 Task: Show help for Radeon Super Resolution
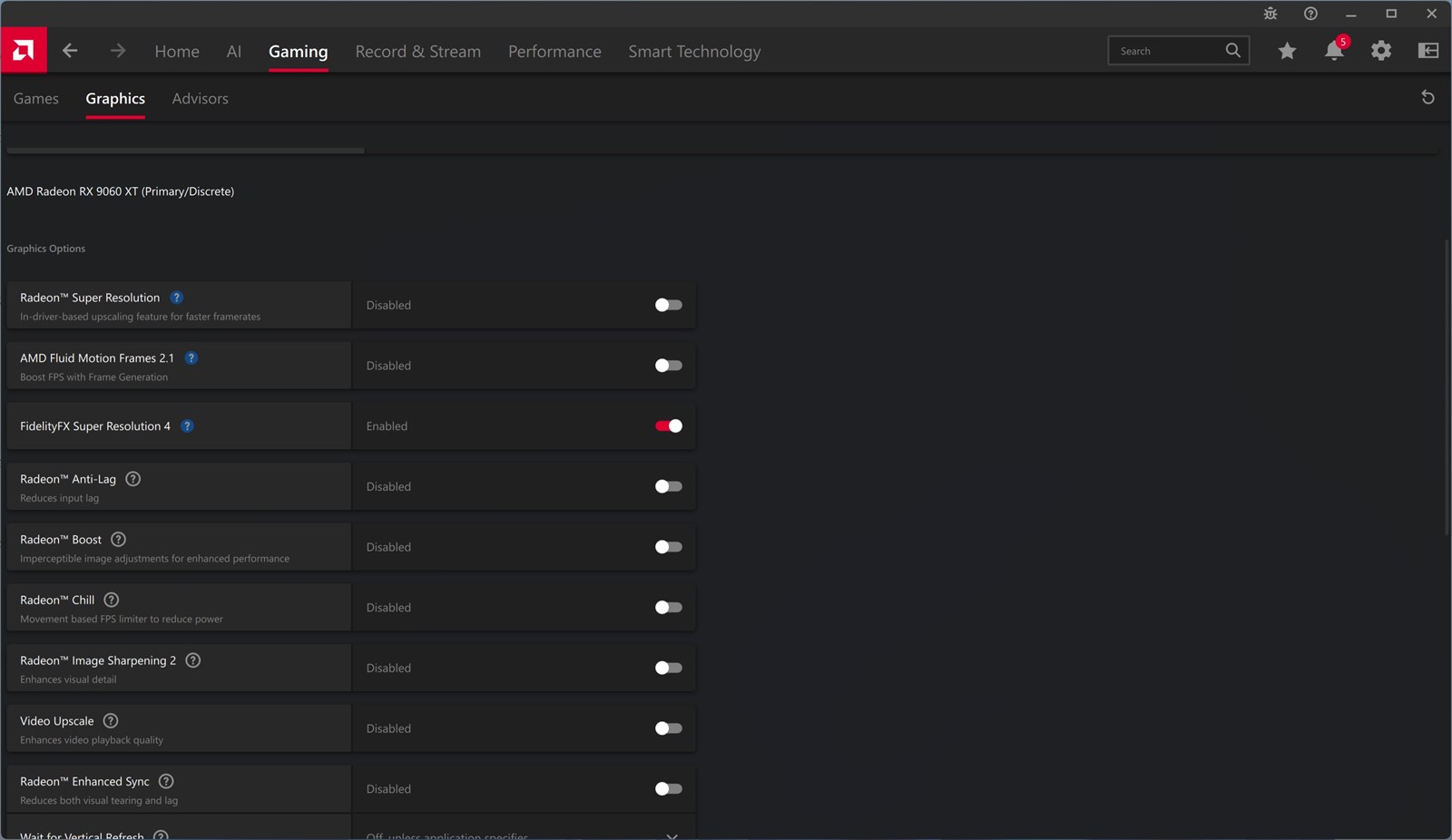(x=177, y=298)
